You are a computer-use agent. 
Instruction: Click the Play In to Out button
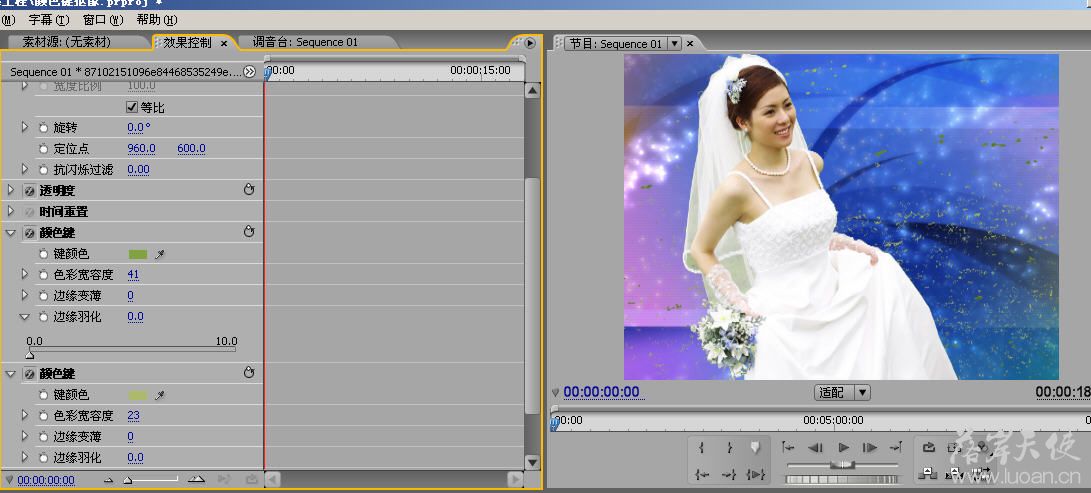756,474
